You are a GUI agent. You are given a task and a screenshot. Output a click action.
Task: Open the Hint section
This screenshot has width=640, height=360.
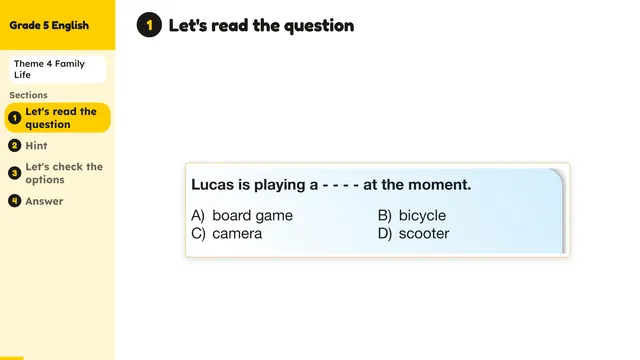point(36,146)
